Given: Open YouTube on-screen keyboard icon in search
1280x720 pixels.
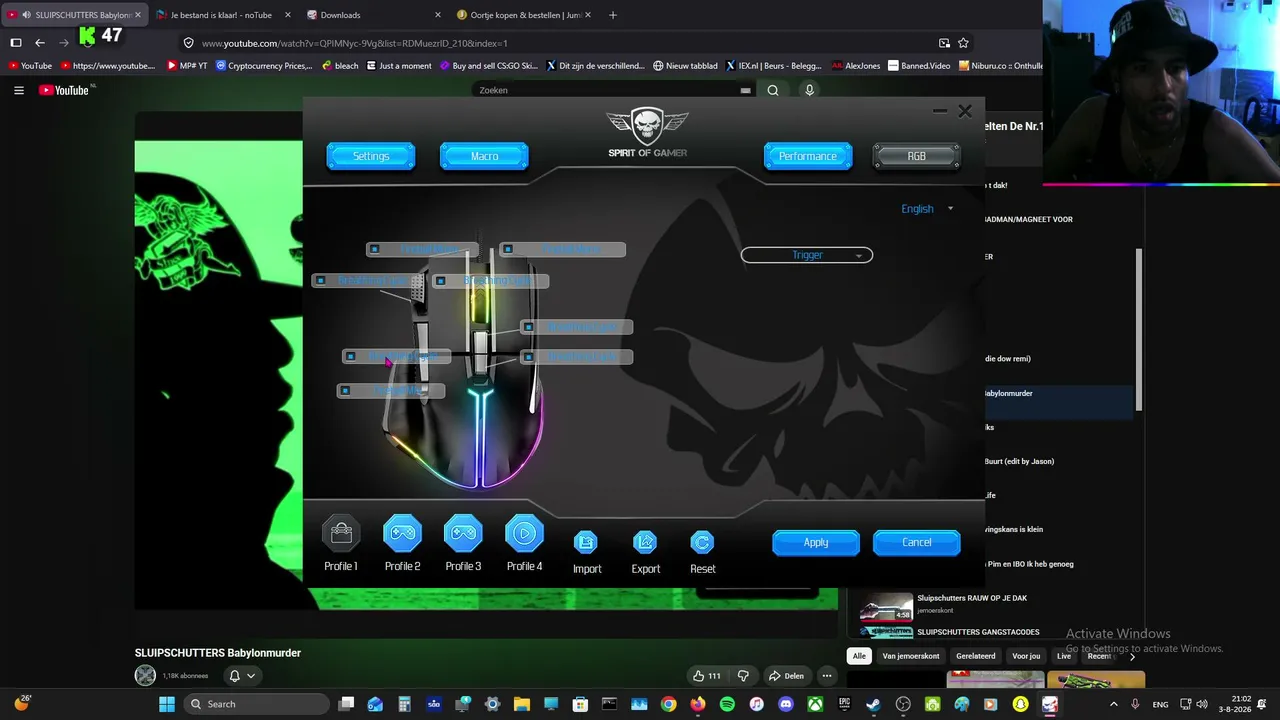Looking at the screenshot, I should click(x=745, y=90).
